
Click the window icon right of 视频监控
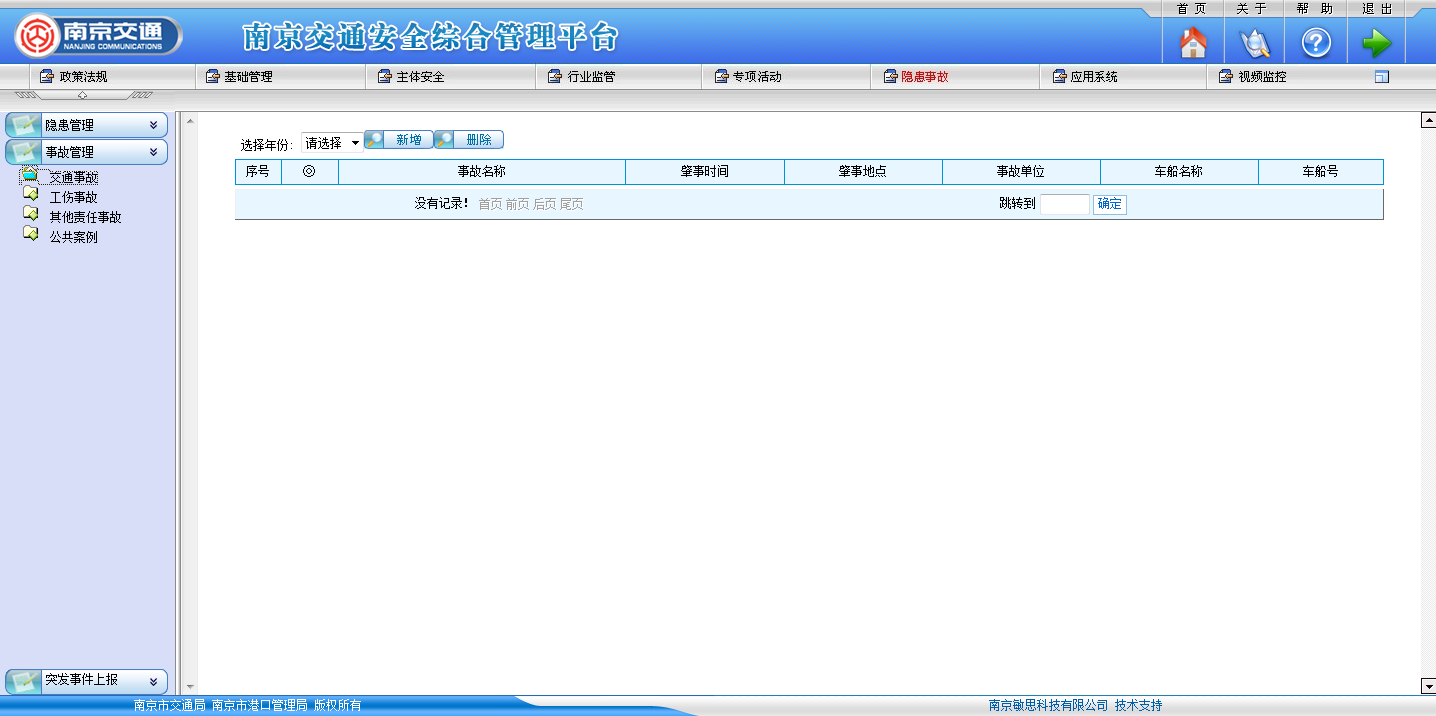(x=1382, y=77)
